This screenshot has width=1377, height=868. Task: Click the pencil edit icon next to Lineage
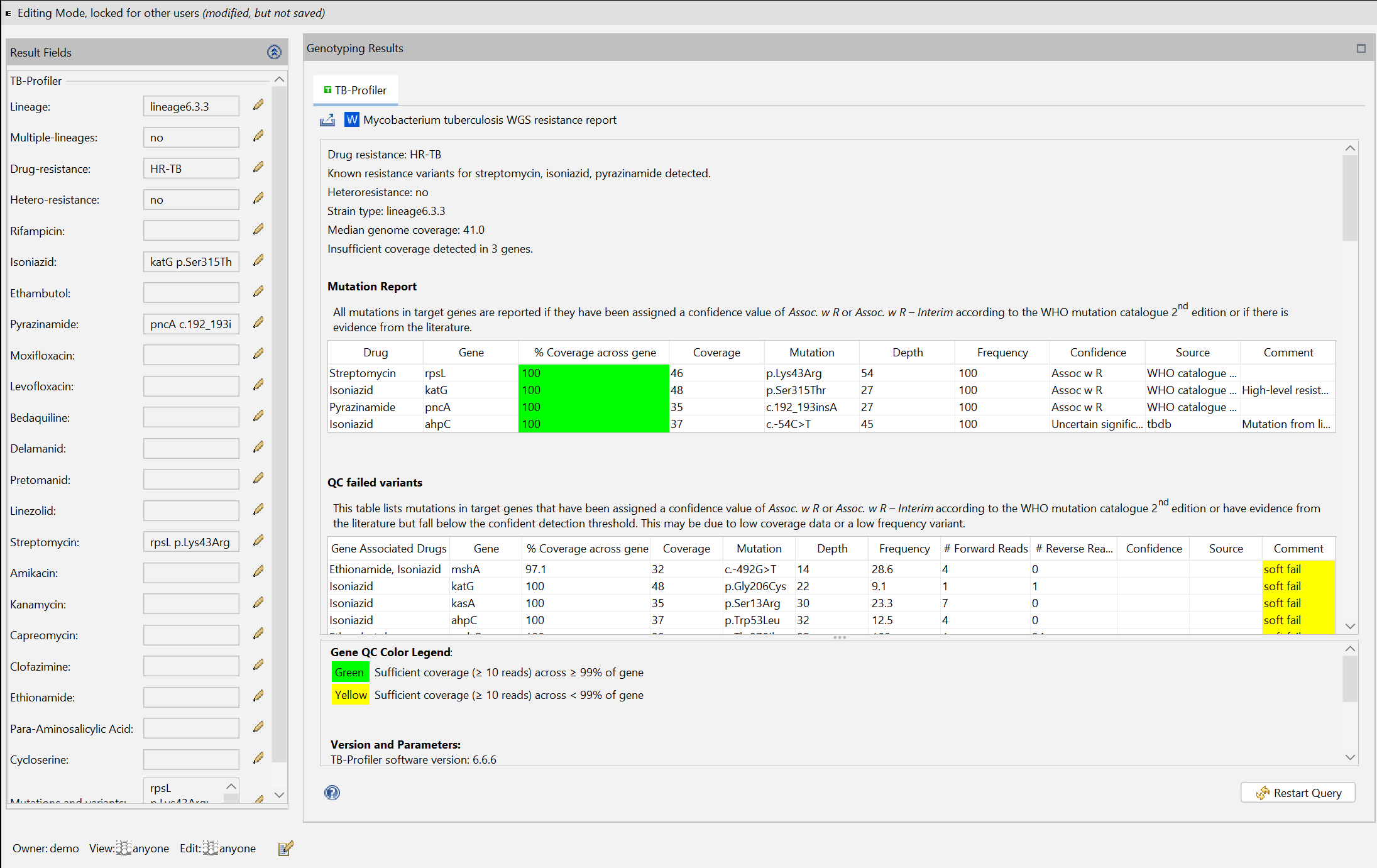(258, 106)
